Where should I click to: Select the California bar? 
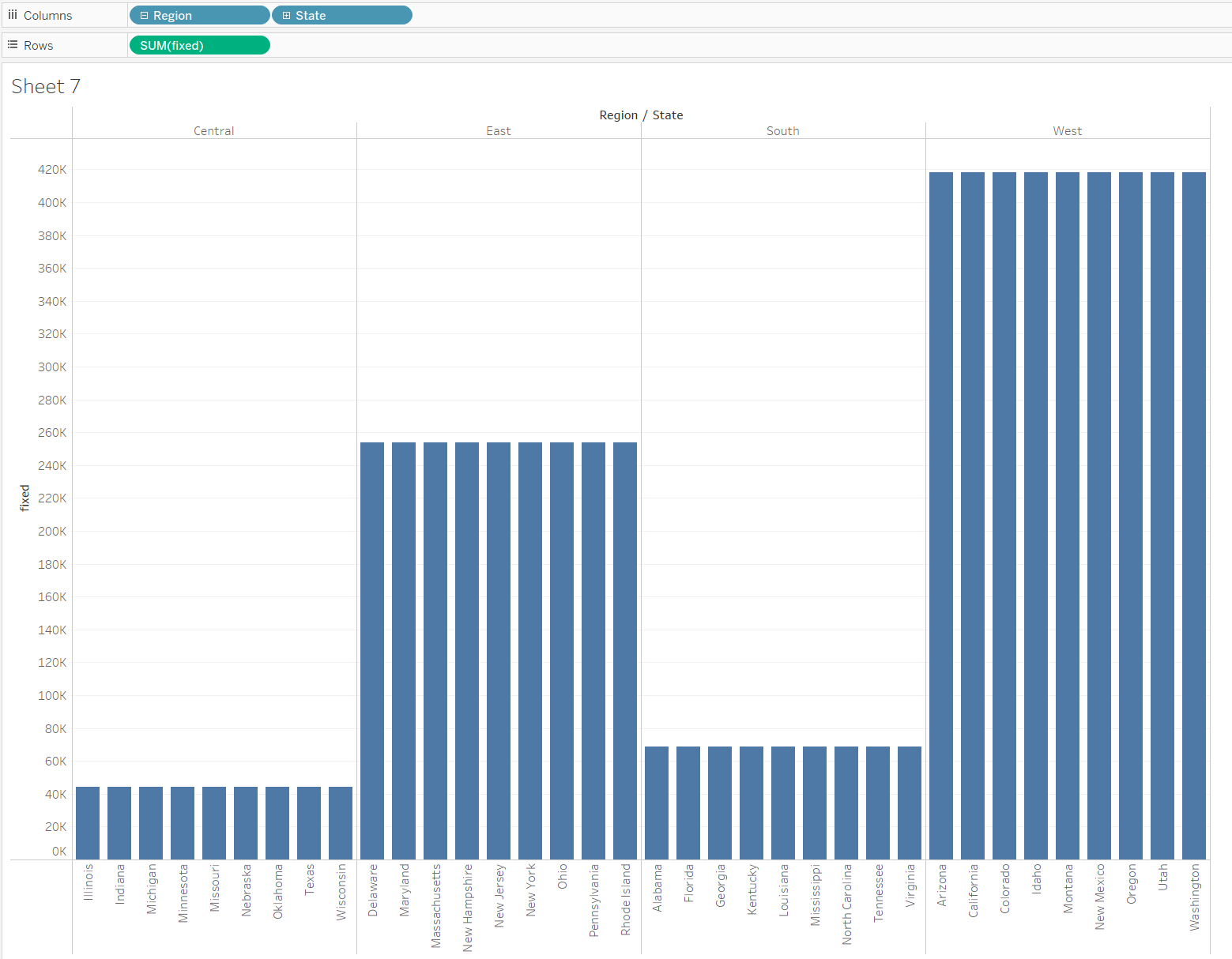point(973,515)
